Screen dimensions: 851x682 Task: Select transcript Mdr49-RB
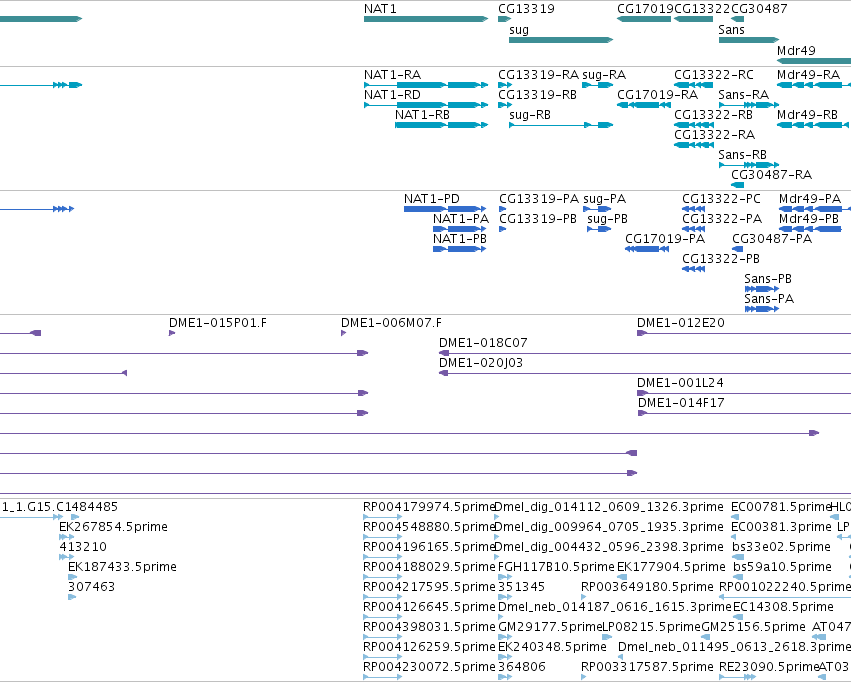[x=813, y=125]
